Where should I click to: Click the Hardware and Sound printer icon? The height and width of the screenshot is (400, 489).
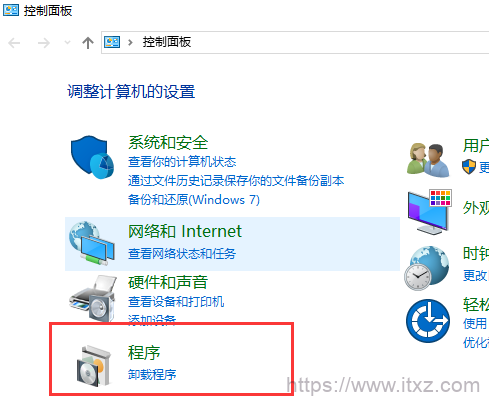93,298
